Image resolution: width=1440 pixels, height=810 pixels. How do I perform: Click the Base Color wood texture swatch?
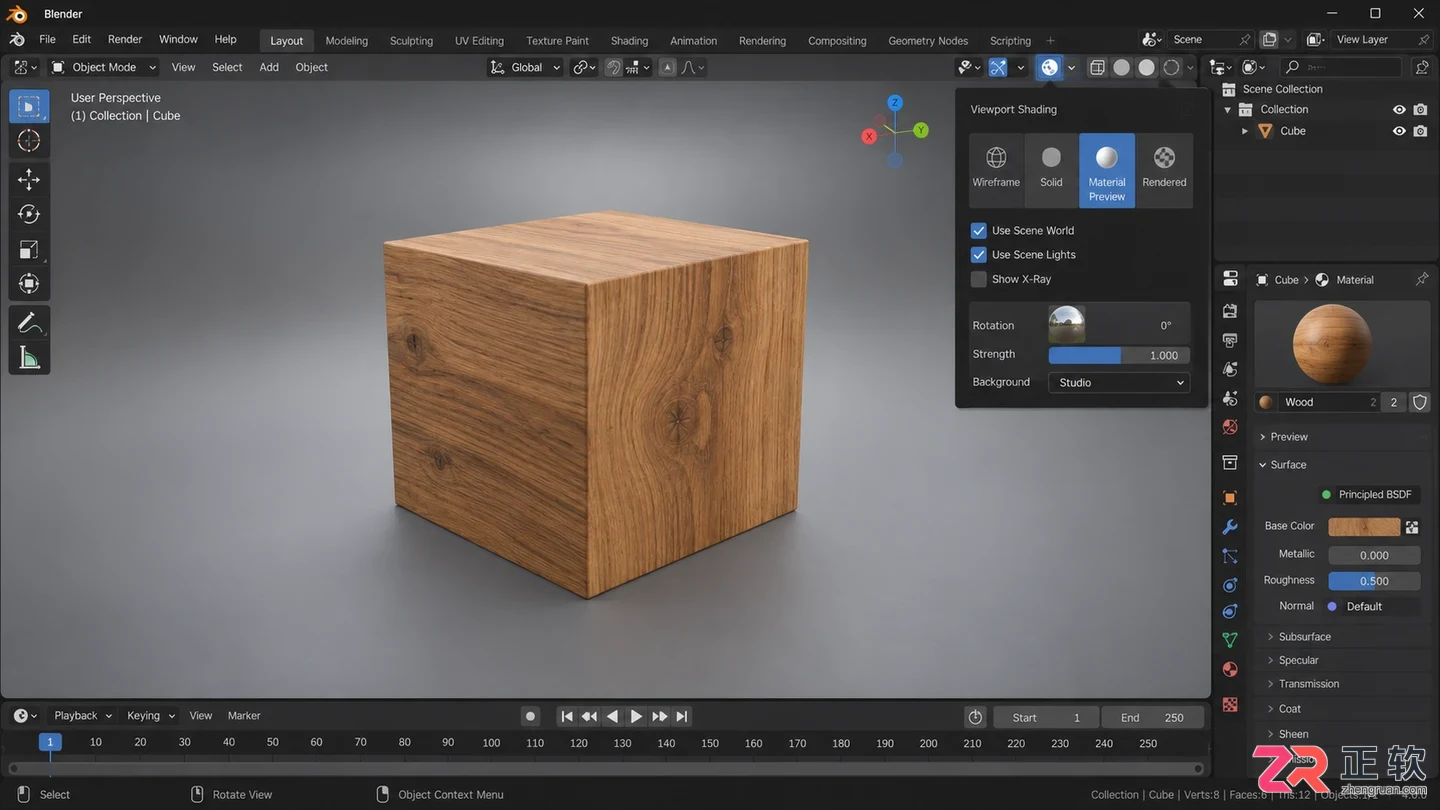click(x=1364, y=527)
